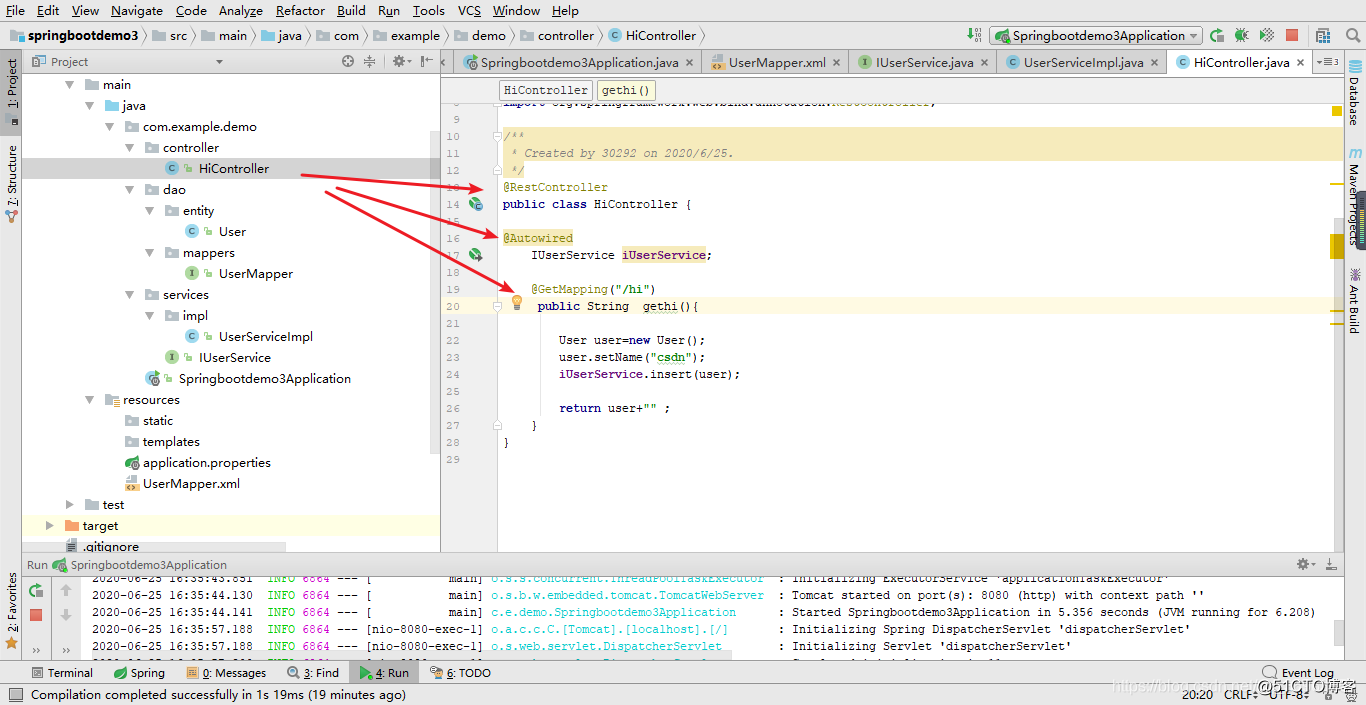Viewport: 1366px width, 705px height.
Task: Open the Event Log
Action: pyautogui.click(x=1298, y=673)
